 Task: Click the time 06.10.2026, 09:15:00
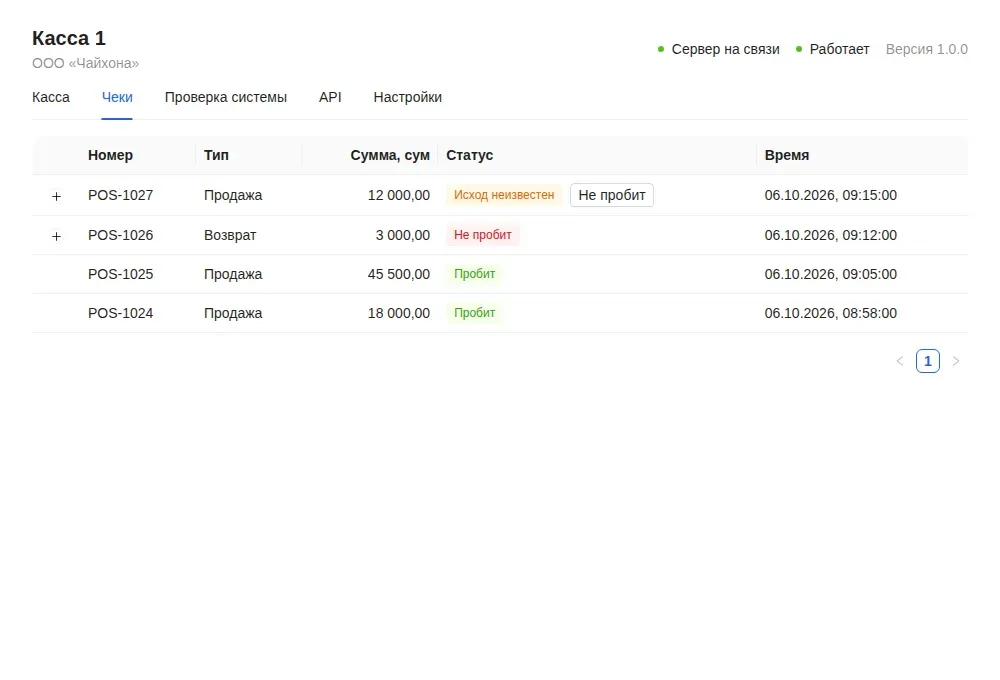pos(830,195)
